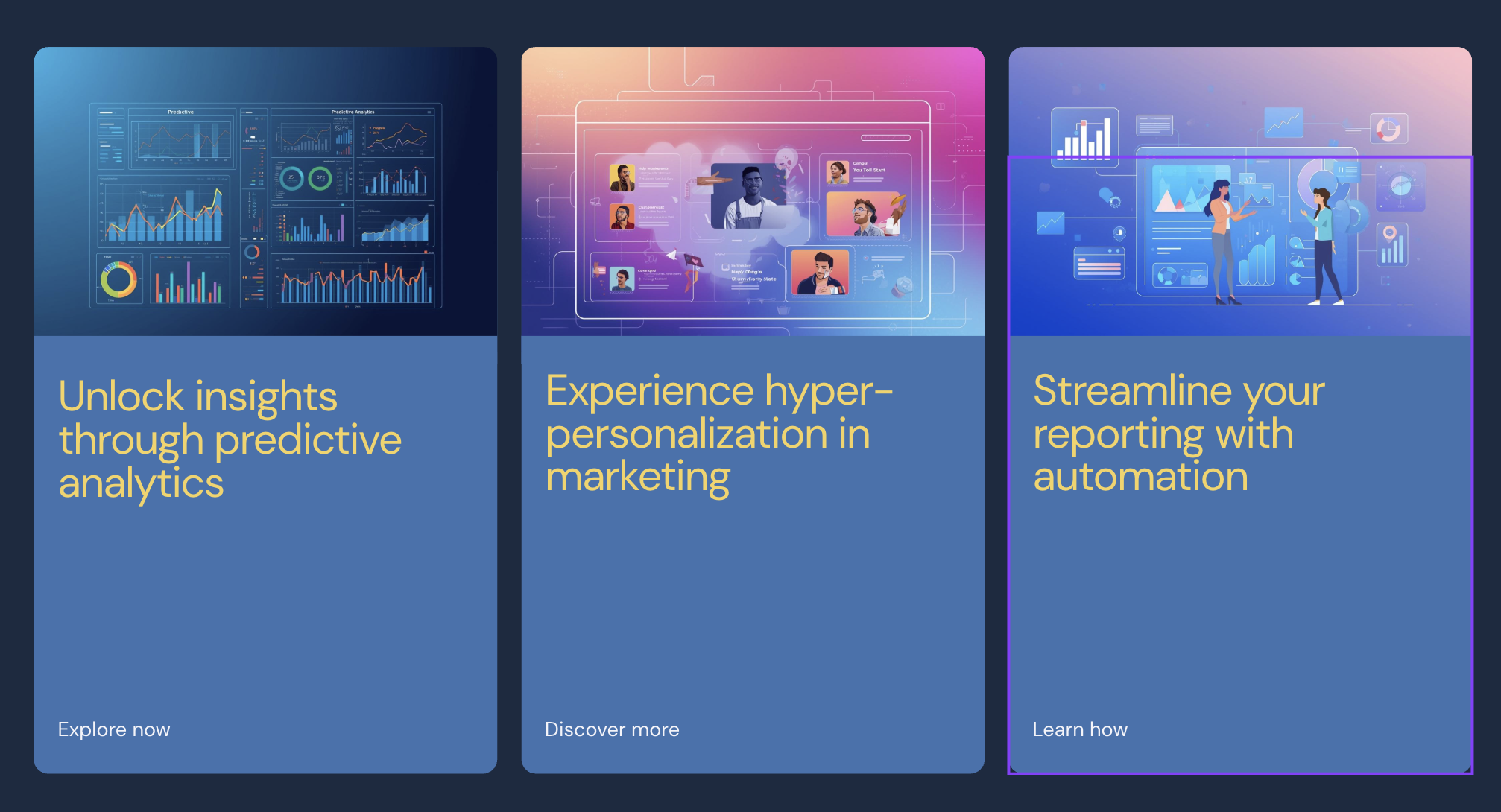
Task: Select the 'You Toll Start' profile card
Action: click(866, 173)
